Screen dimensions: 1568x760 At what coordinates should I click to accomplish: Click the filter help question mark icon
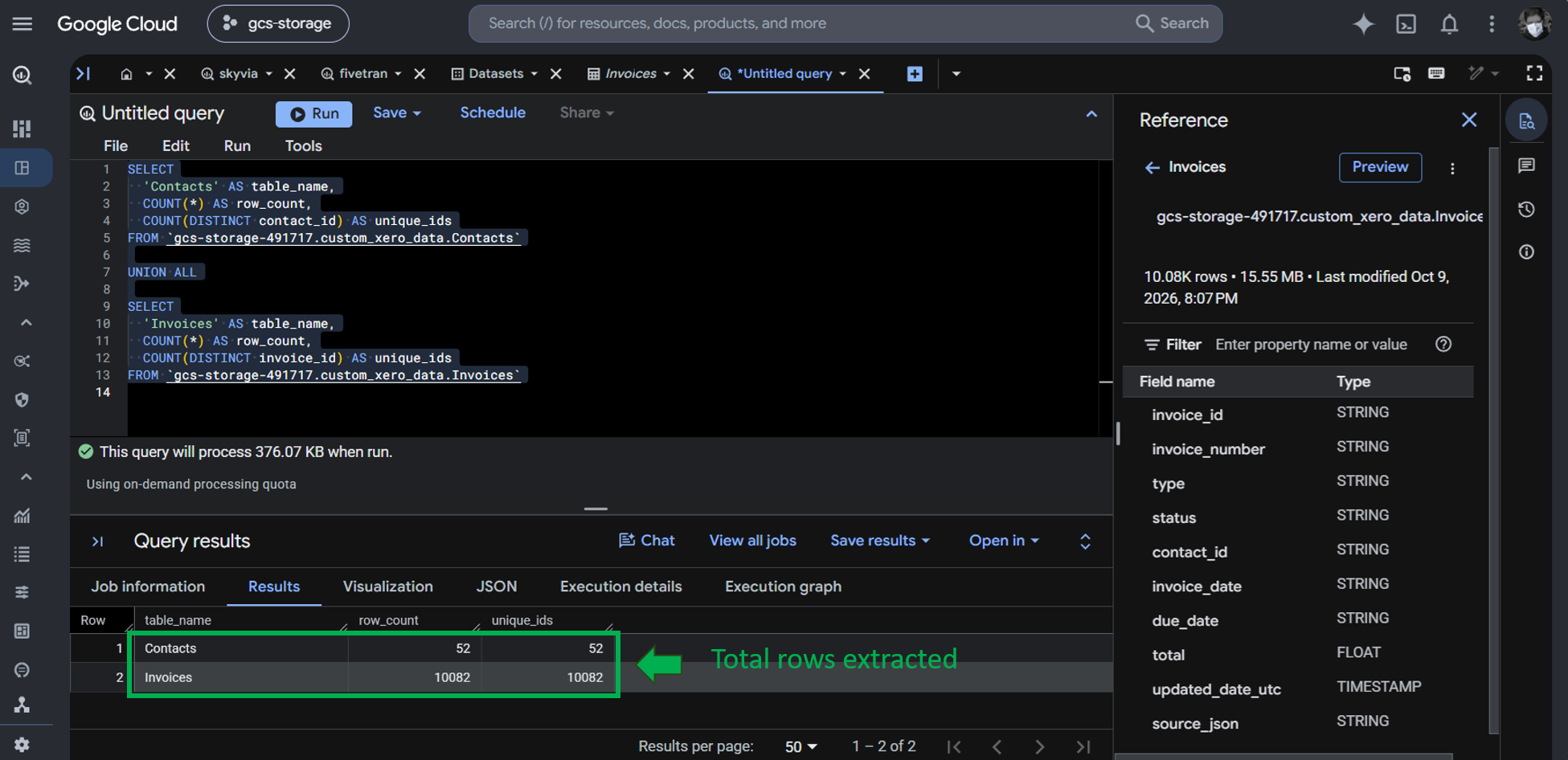pos(1443,345)
